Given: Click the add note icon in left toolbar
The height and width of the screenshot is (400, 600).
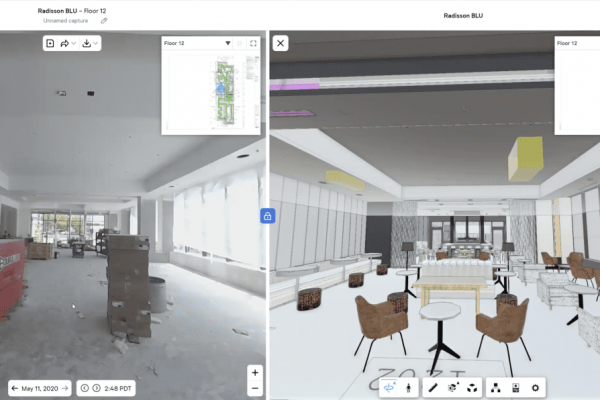Looking at the screenshot, I should tap(51, 43).
